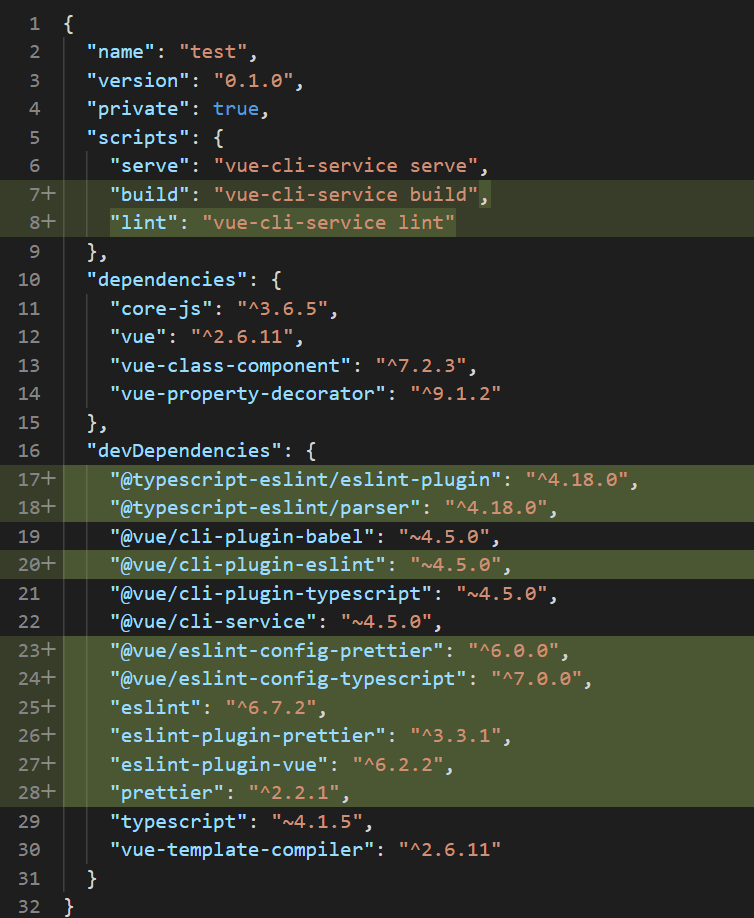Click the "vue-property-decorator" key
754x918 pixels.
click(x=248, y=393)
